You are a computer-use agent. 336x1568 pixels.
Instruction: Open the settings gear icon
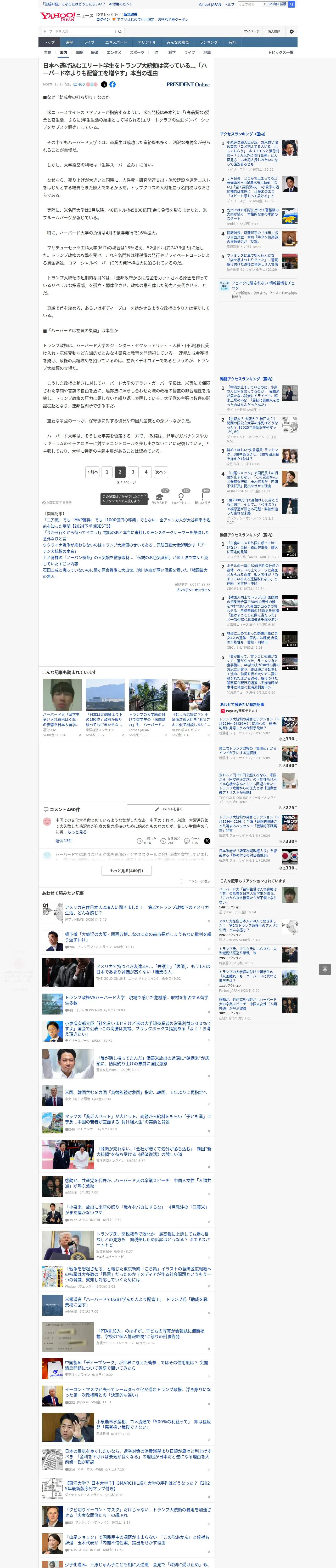(x=292, y=32)
